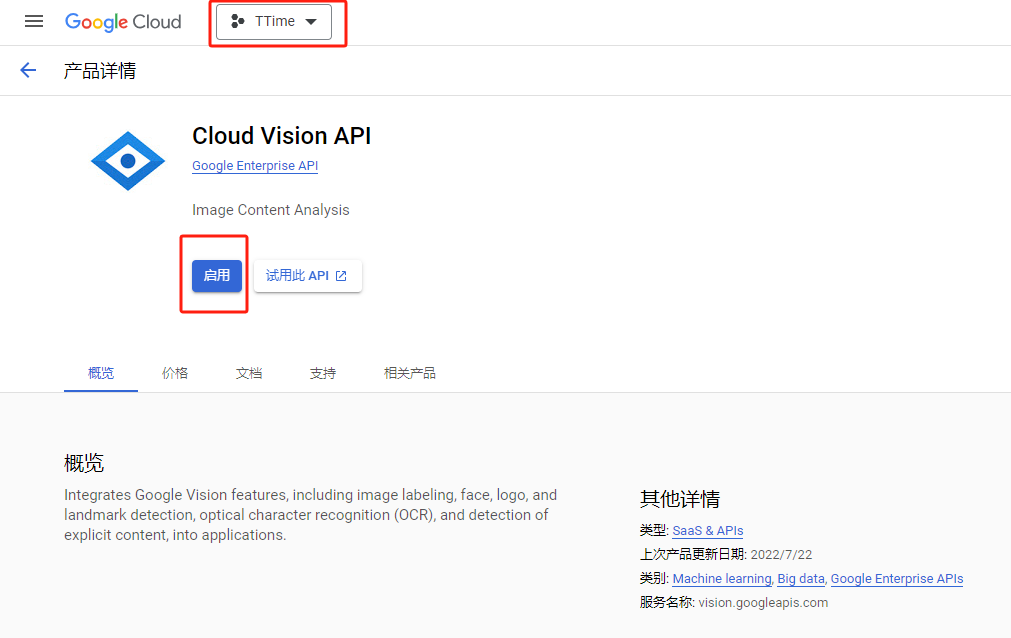Click the 试用此 API button
This screenshot has width=1011, height=638.
pos(307,275)
